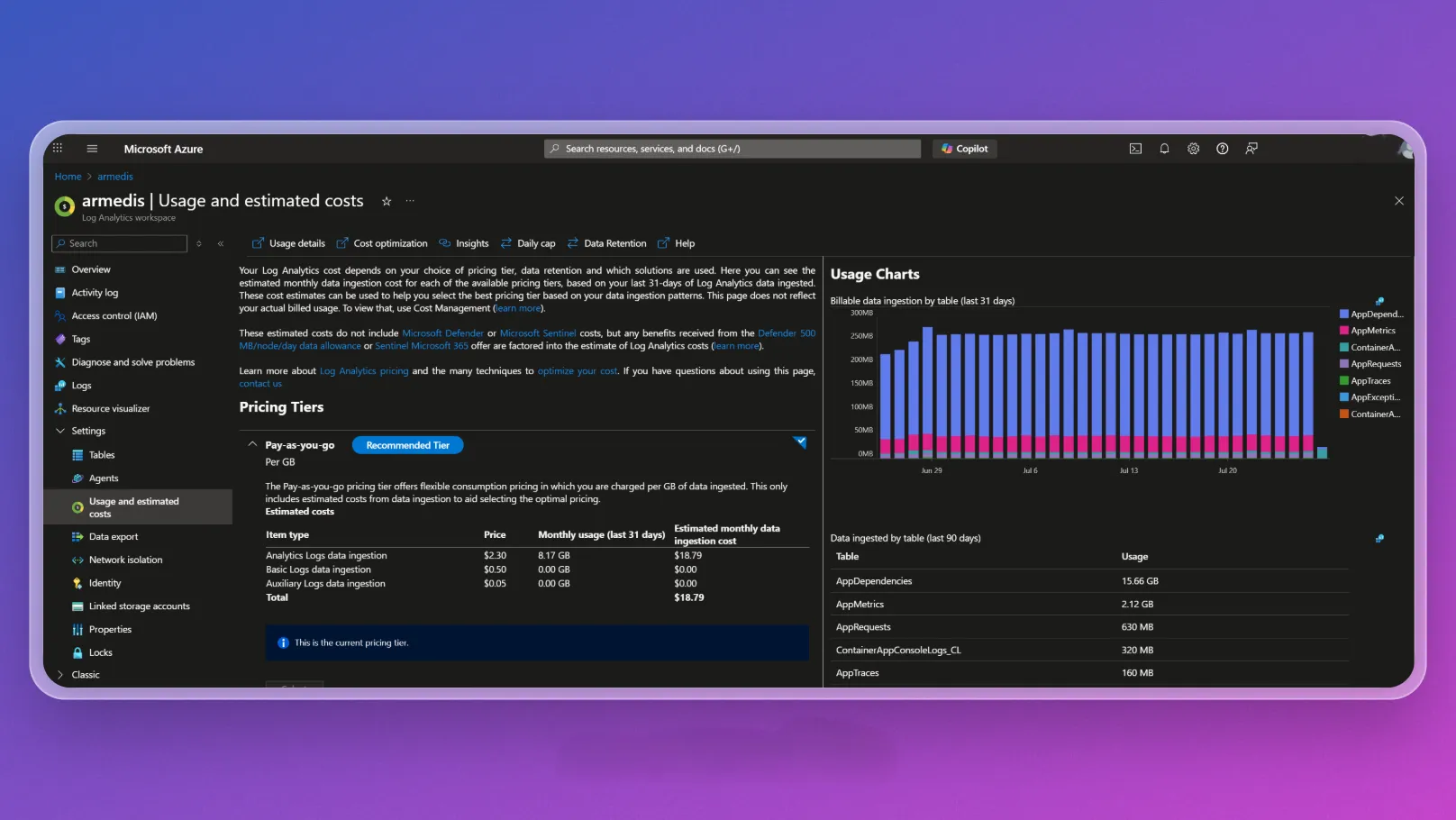This screenshot has height=820, width=1456.
Task: Open Data export under Settings
Action: [114, 537]
